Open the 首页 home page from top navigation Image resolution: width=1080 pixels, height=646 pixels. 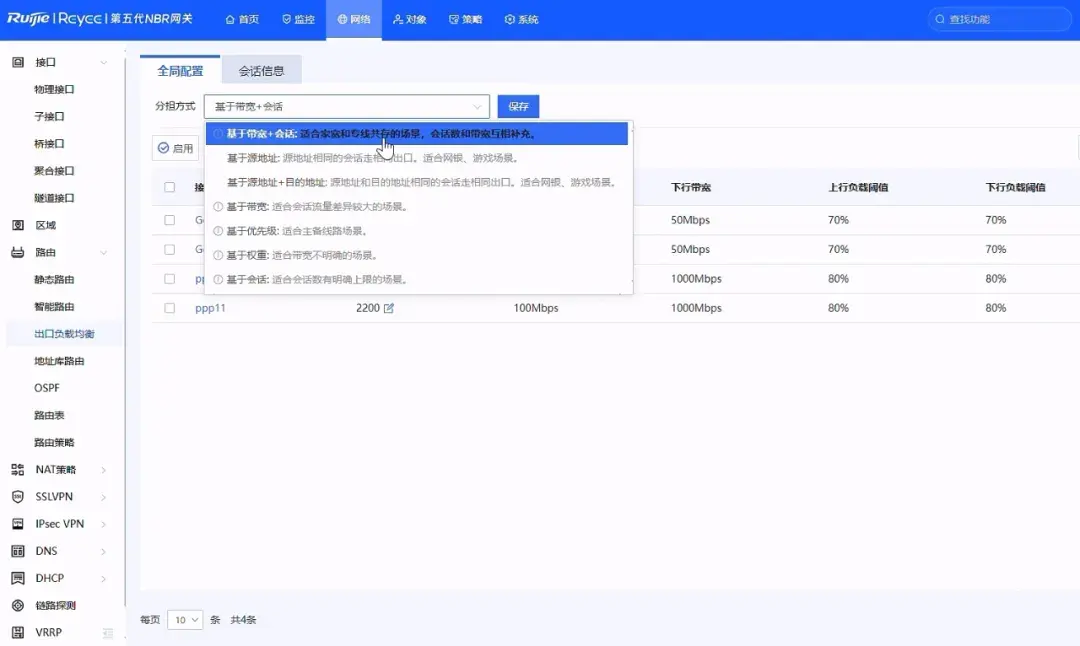[x=241, y=19]
